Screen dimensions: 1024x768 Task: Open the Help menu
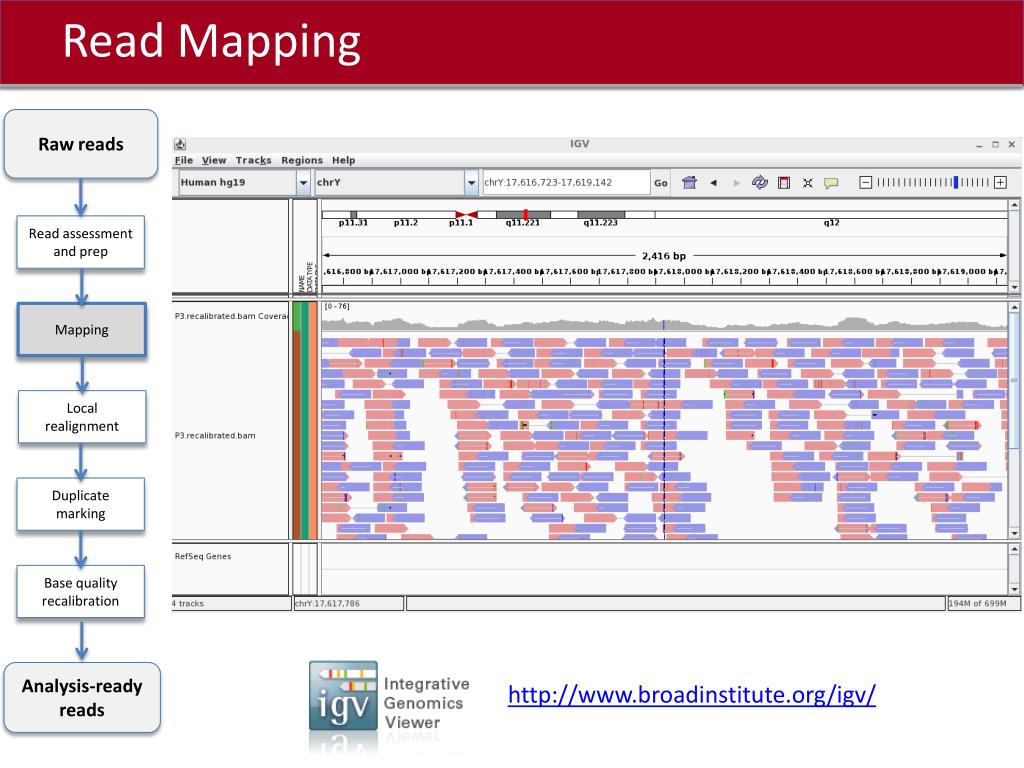(x=344, y=160)
